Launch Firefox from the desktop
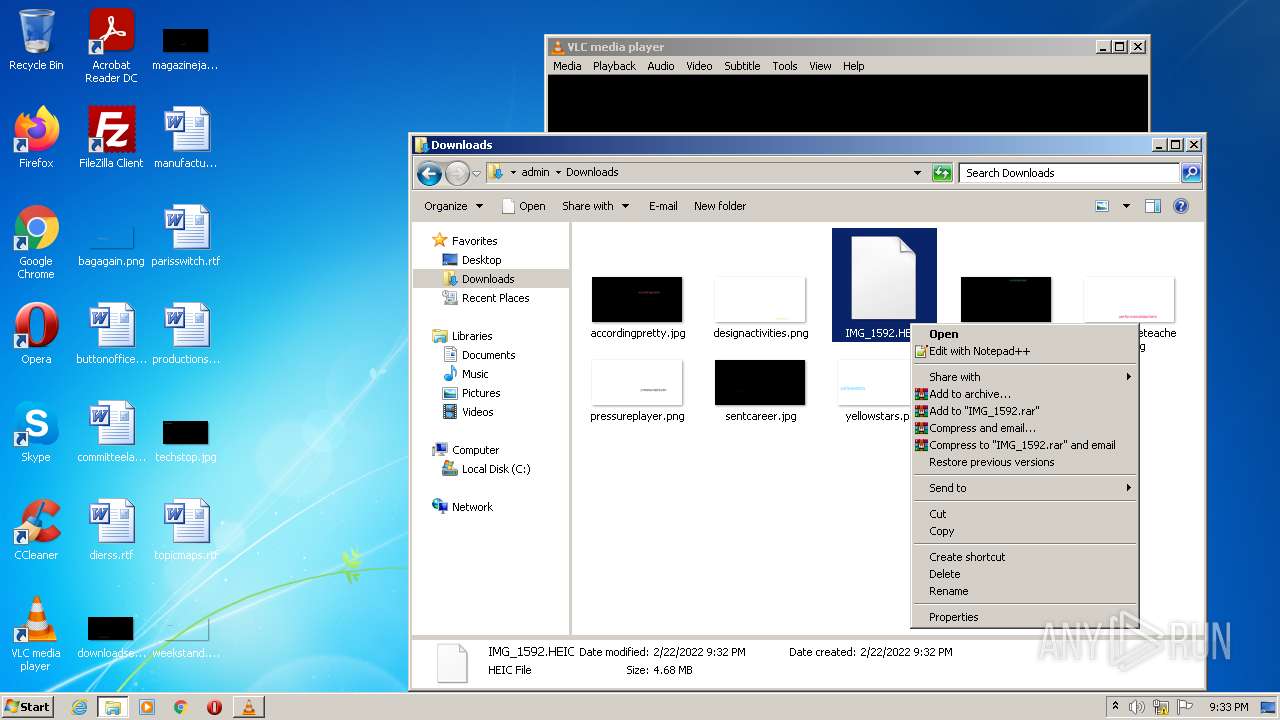The image size is (1280, 720). tap(36, 138)
